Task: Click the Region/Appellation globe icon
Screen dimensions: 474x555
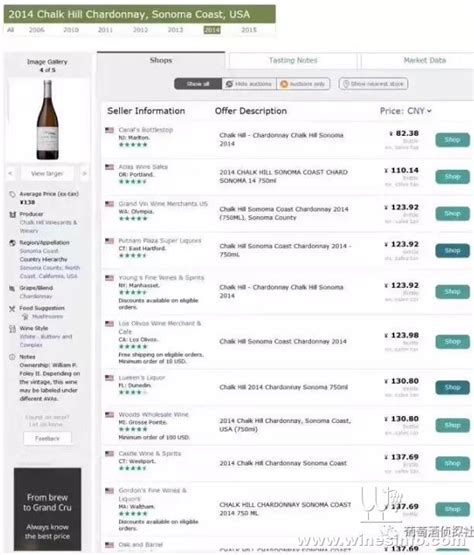Action: coord(12,243)
